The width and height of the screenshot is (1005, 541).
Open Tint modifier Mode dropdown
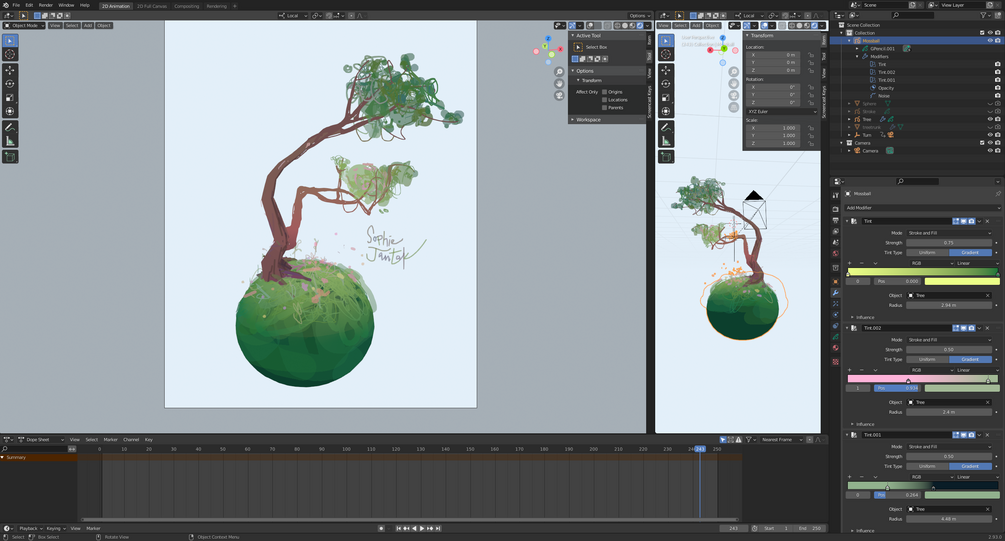point(949,233)
